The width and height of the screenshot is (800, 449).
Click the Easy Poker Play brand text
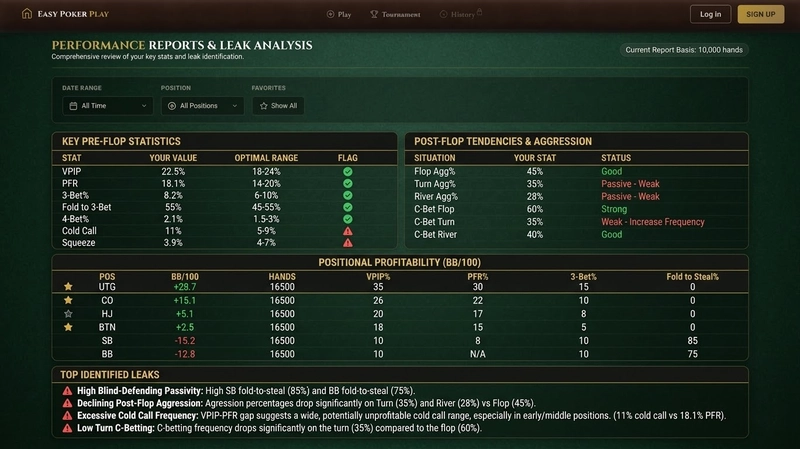[73, 14]
